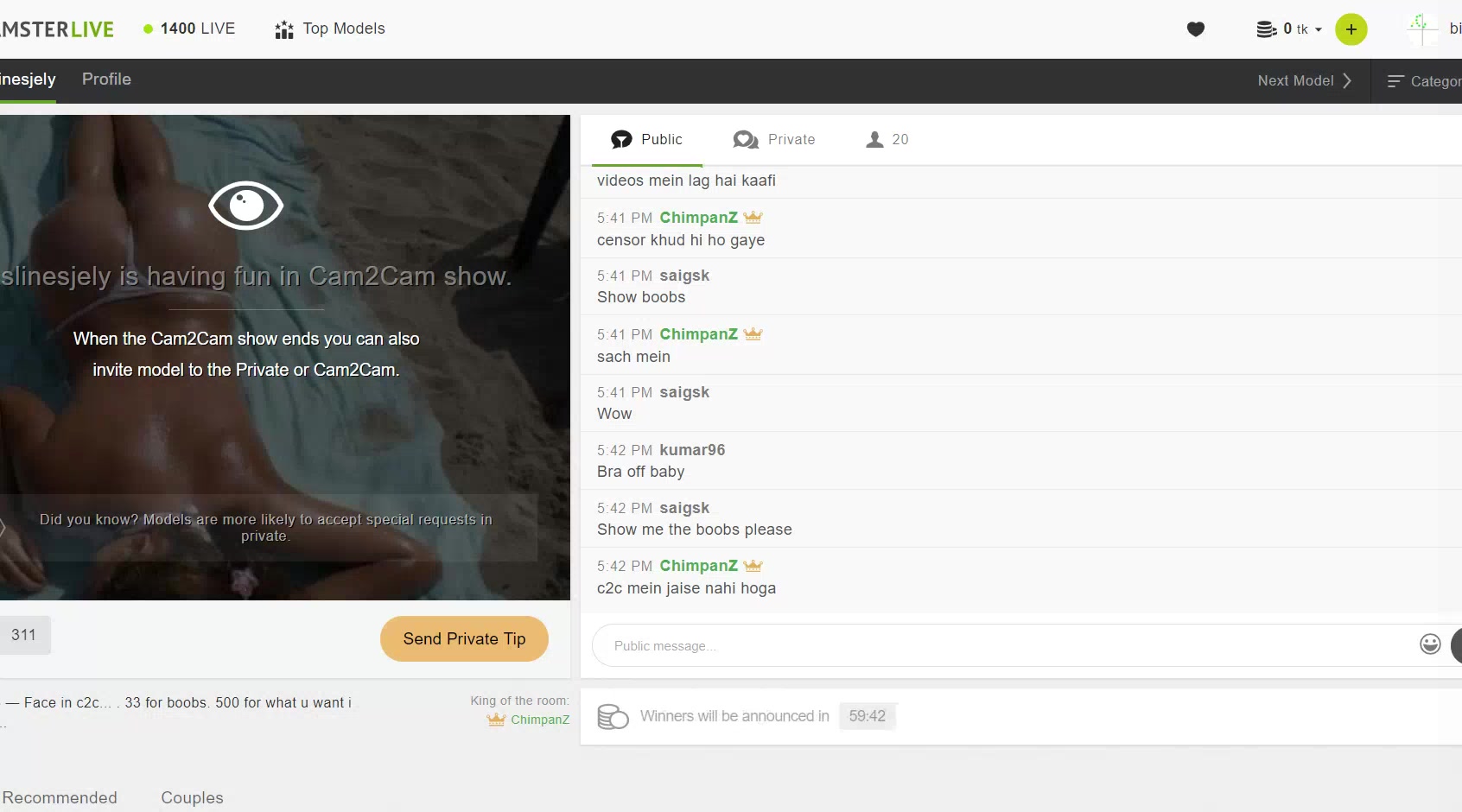Click the token coins stack icon
The image size is (1462, 812).
tap(1266, 29)
